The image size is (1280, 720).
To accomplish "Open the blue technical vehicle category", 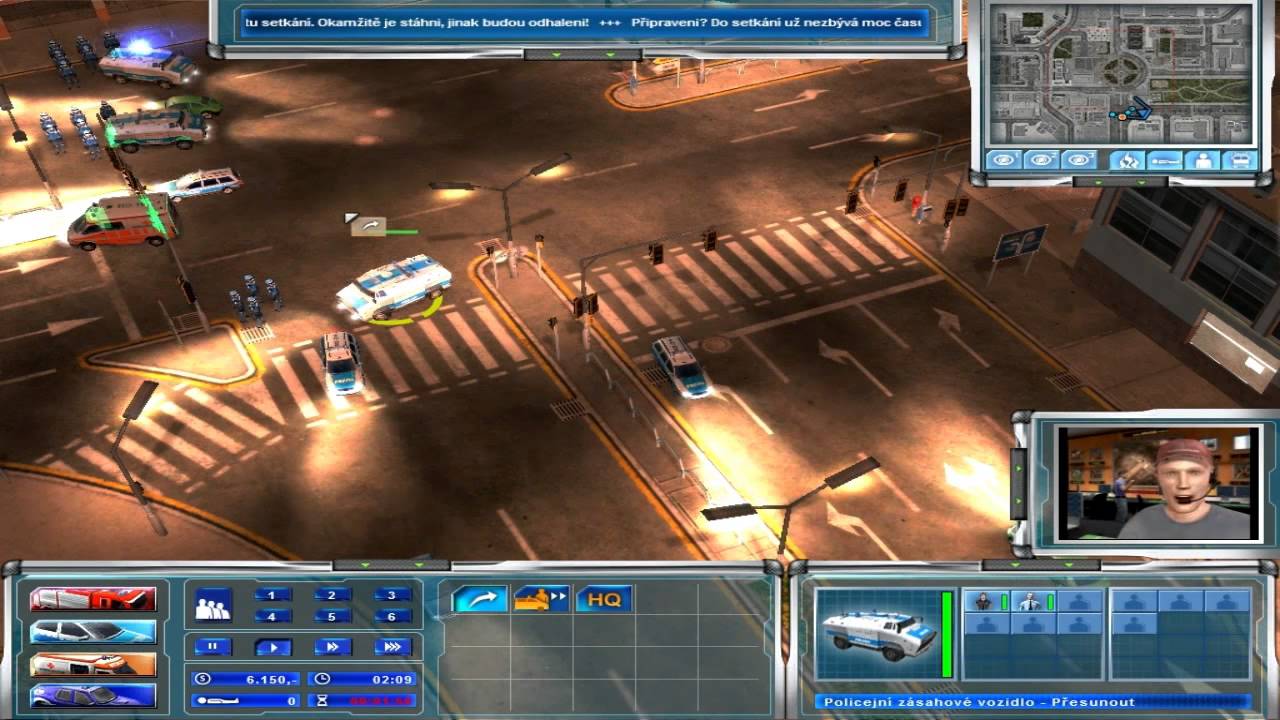I will point(93,696).
